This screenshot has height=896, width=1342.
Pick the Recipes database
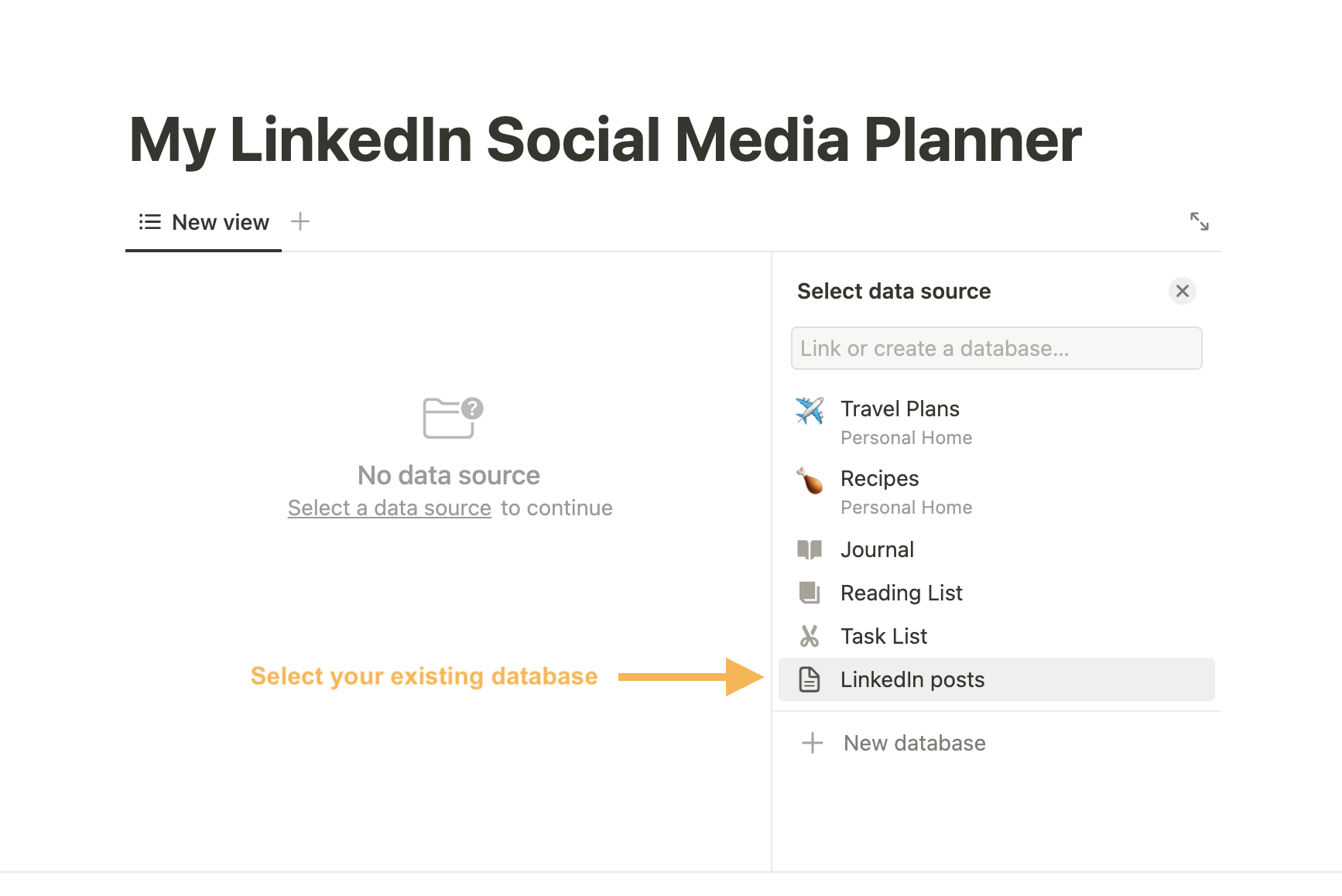(880, 478)
